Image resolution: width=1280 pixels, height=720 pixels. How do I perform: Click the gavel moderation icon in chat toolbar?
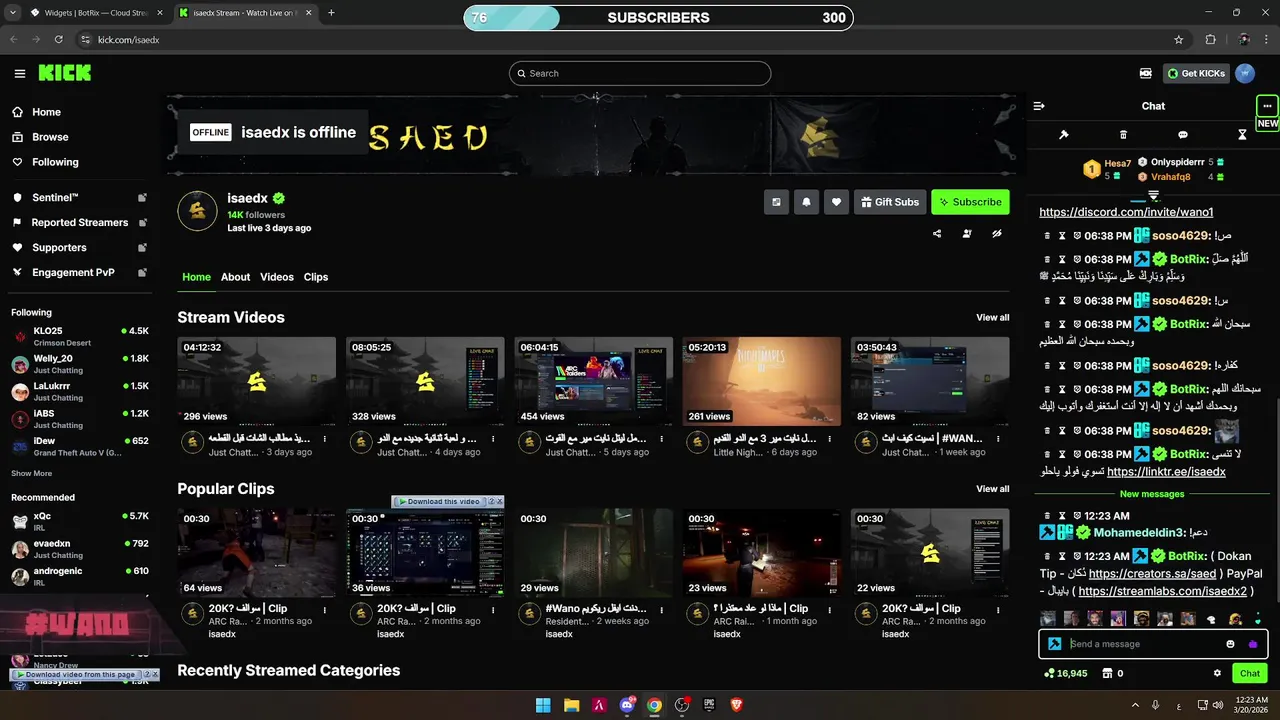point(1064,134)
